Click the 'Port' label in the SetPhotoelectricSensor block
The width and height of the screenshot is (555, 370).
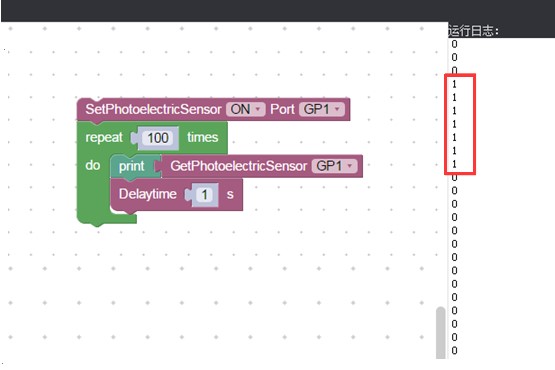282,109
